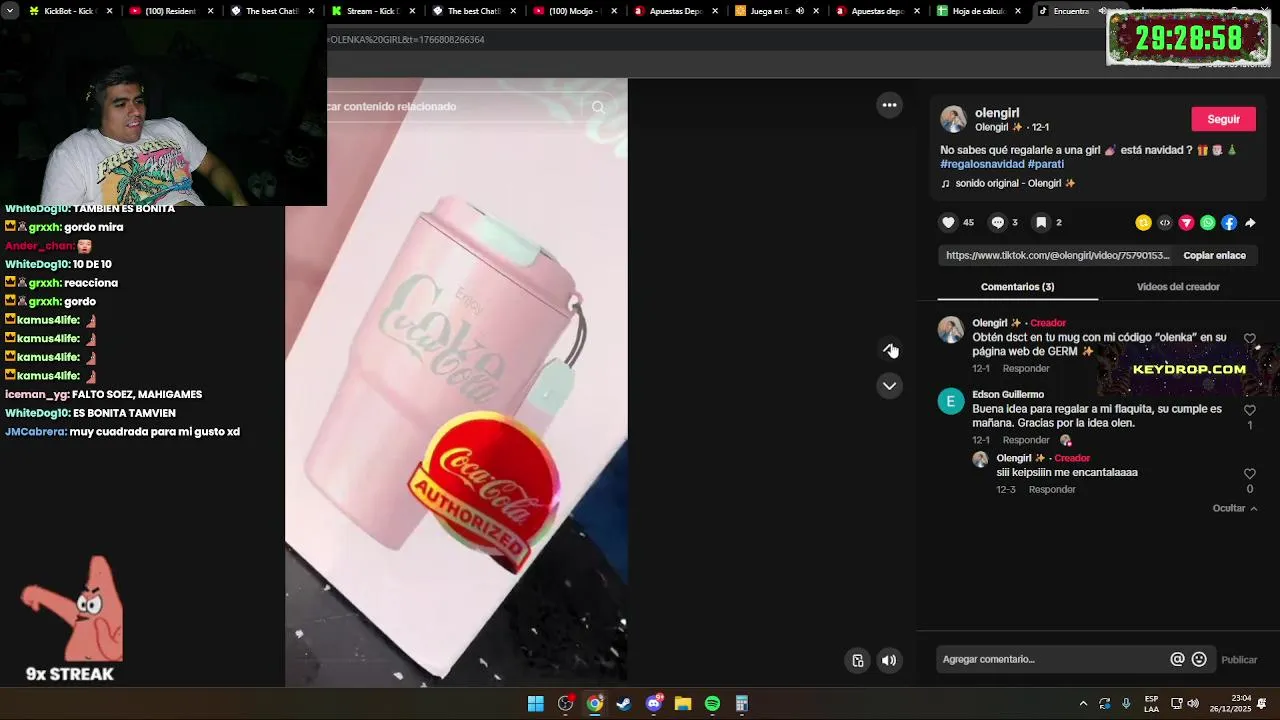Click the related content search field
Screen dimensions: 1280x720
click(456, 107)
